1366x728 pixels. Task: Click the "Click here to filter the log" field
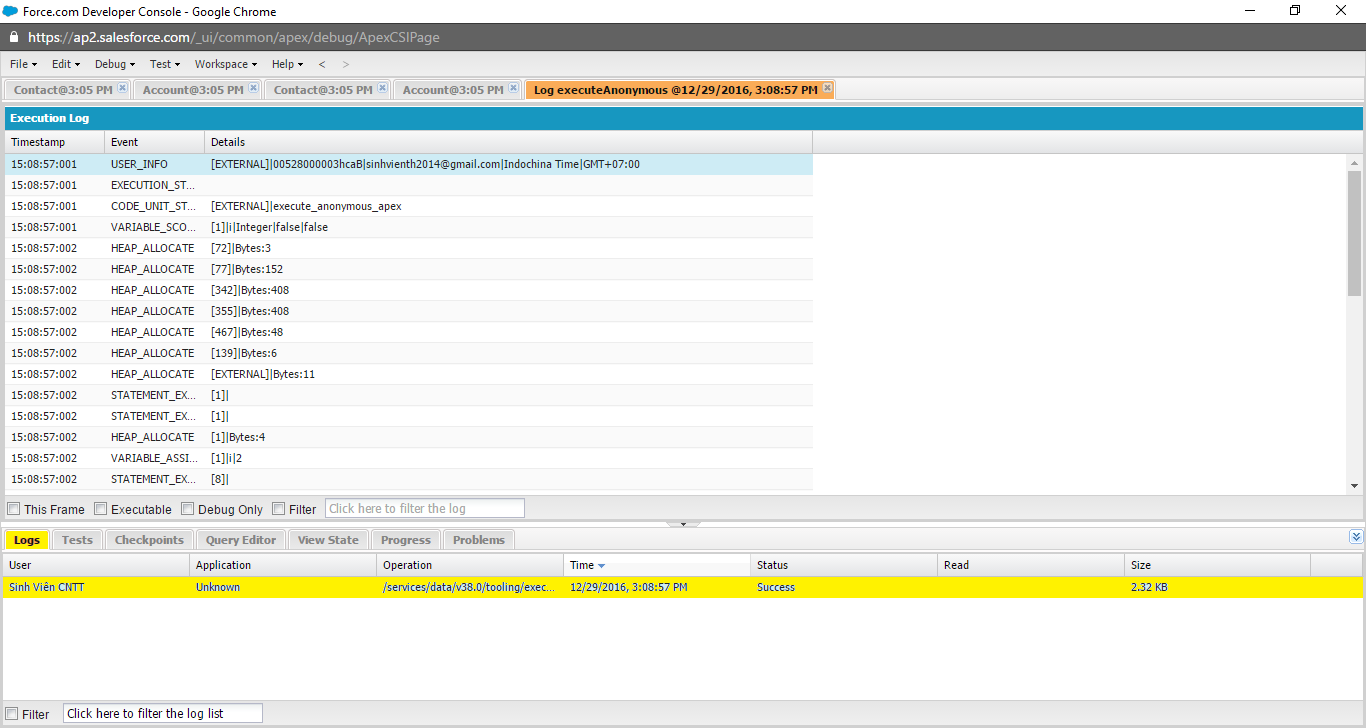coord(424,508)
